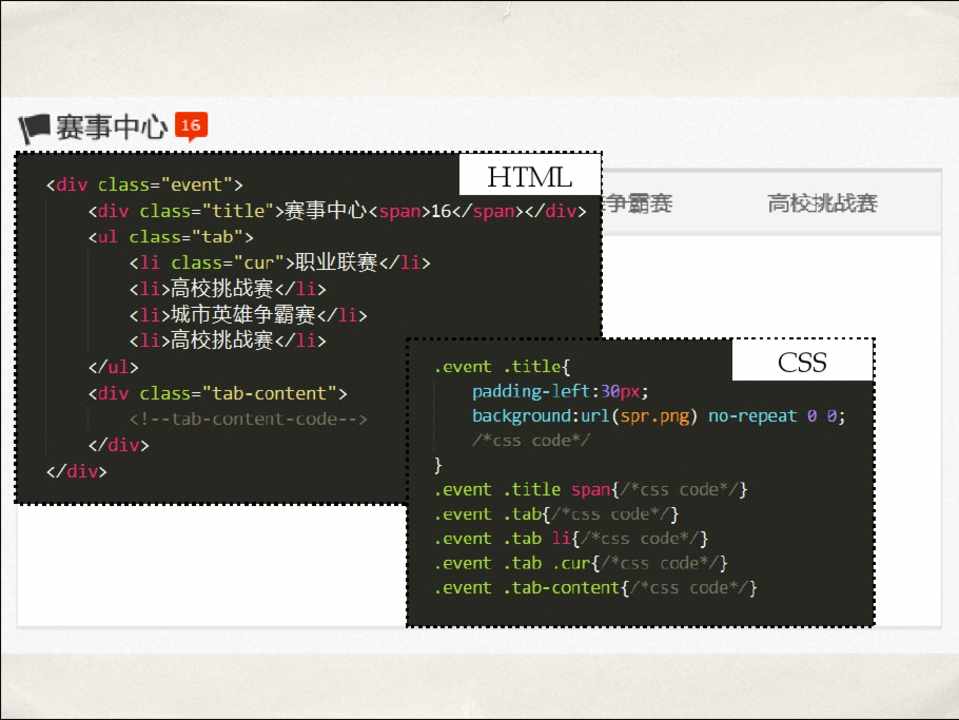This screenshot has height=720, width=959.
Task: Click the .event .title span rule
Action: click(590, 489)
